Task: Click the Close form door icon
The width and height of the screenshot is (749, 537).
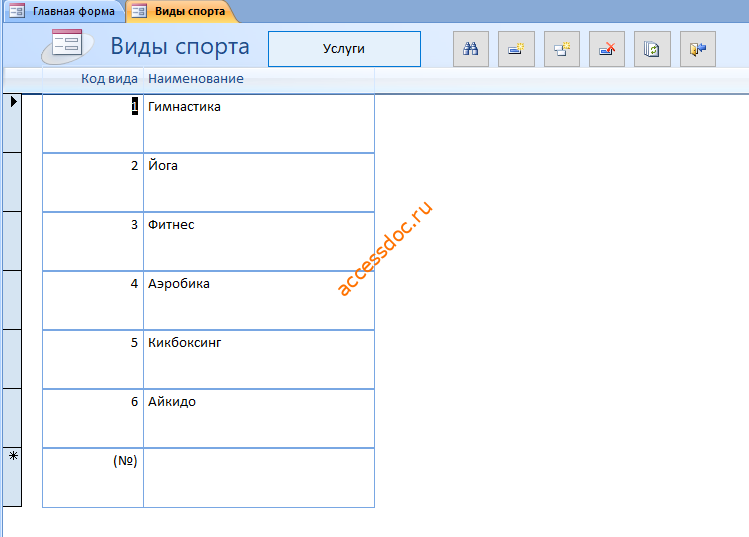Action: pyautogui.click(x=697, y=49)
